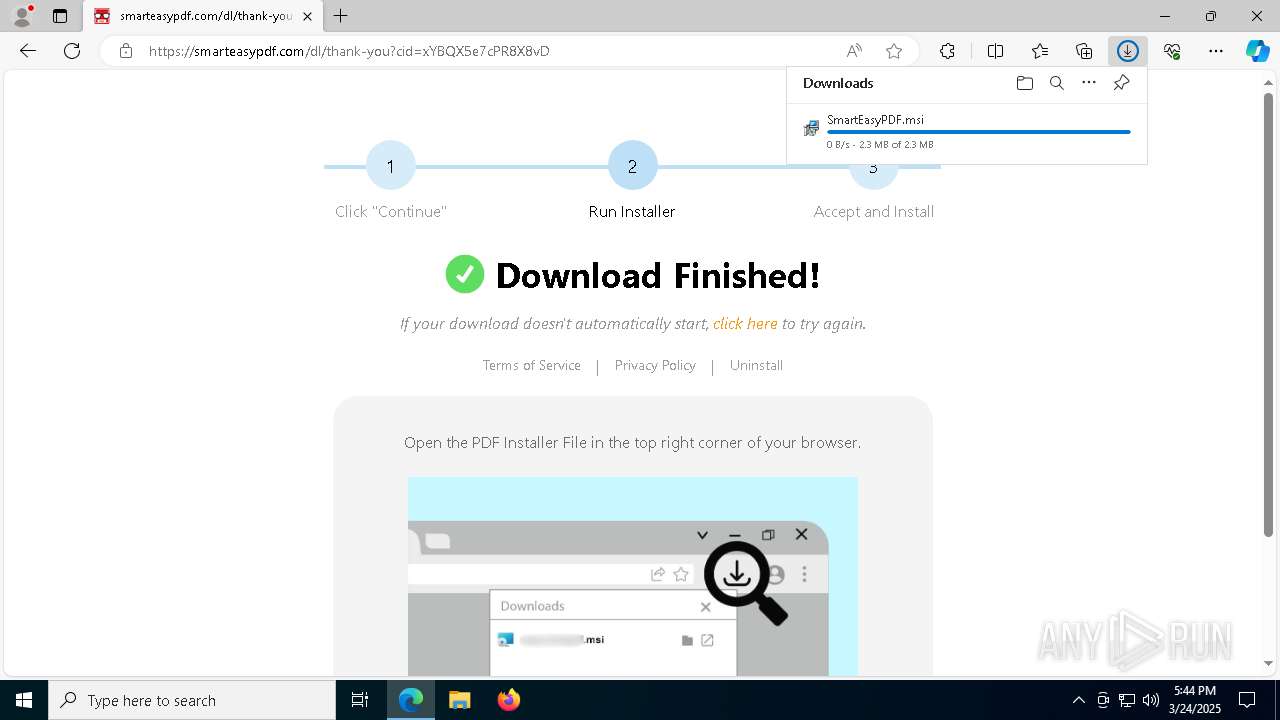The image size is (1280, 720).
Task: Open Browser essentials icon
Action: click(1172, 51)
